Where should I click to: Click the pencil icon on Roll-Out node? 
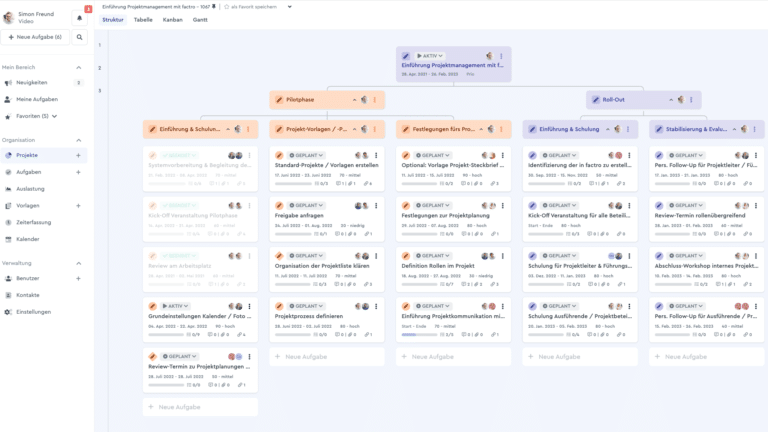click(x=594, y=100)
